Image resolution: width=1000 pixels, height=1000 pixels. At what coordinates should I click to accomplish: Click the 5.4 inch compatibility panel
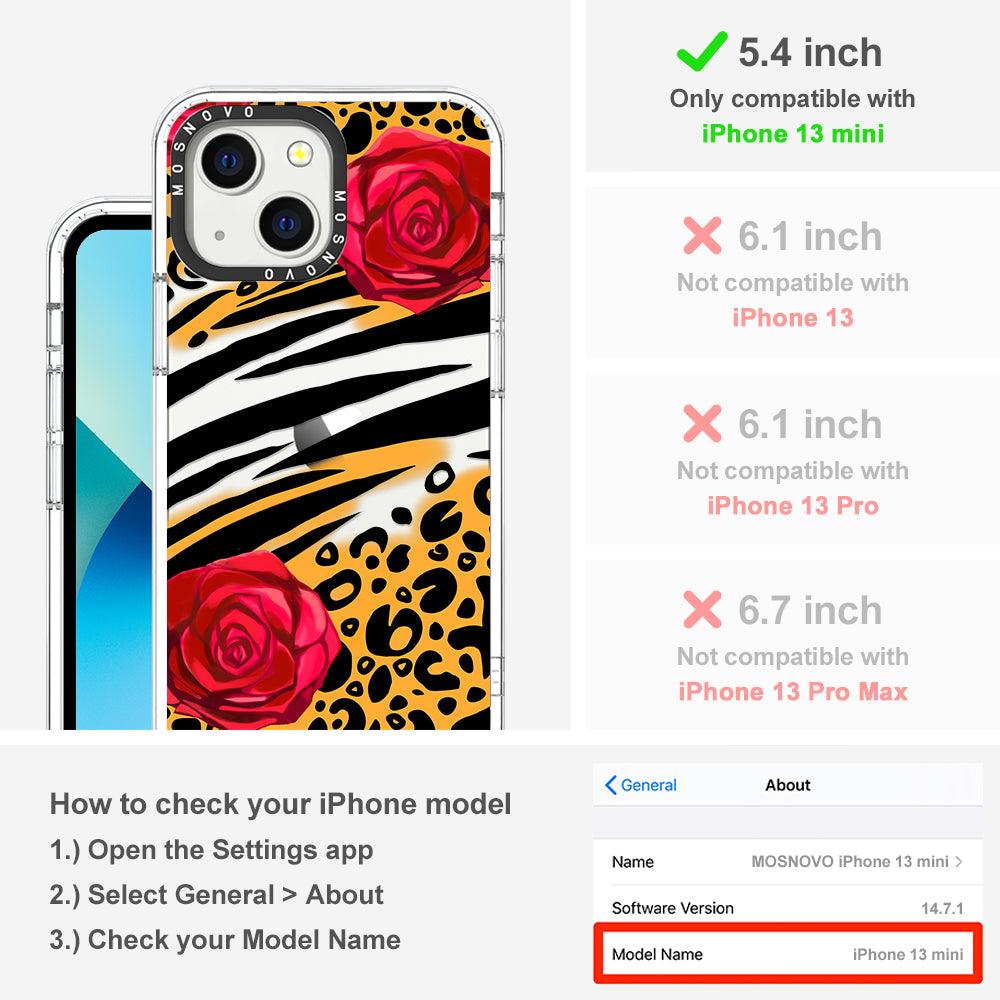[x=793, y=86]
